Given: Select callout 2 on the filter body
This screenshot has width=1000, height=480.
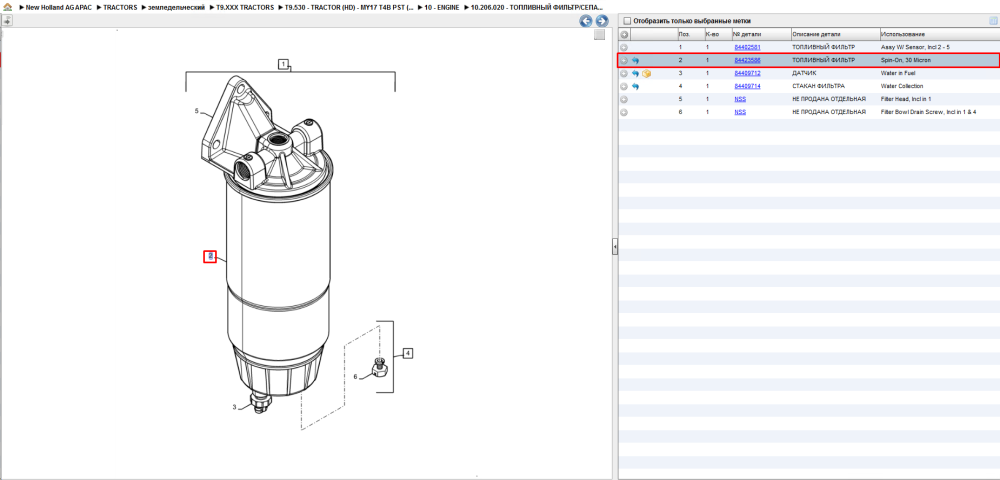Looking at the screenshot, I should (x=210, y=257).
